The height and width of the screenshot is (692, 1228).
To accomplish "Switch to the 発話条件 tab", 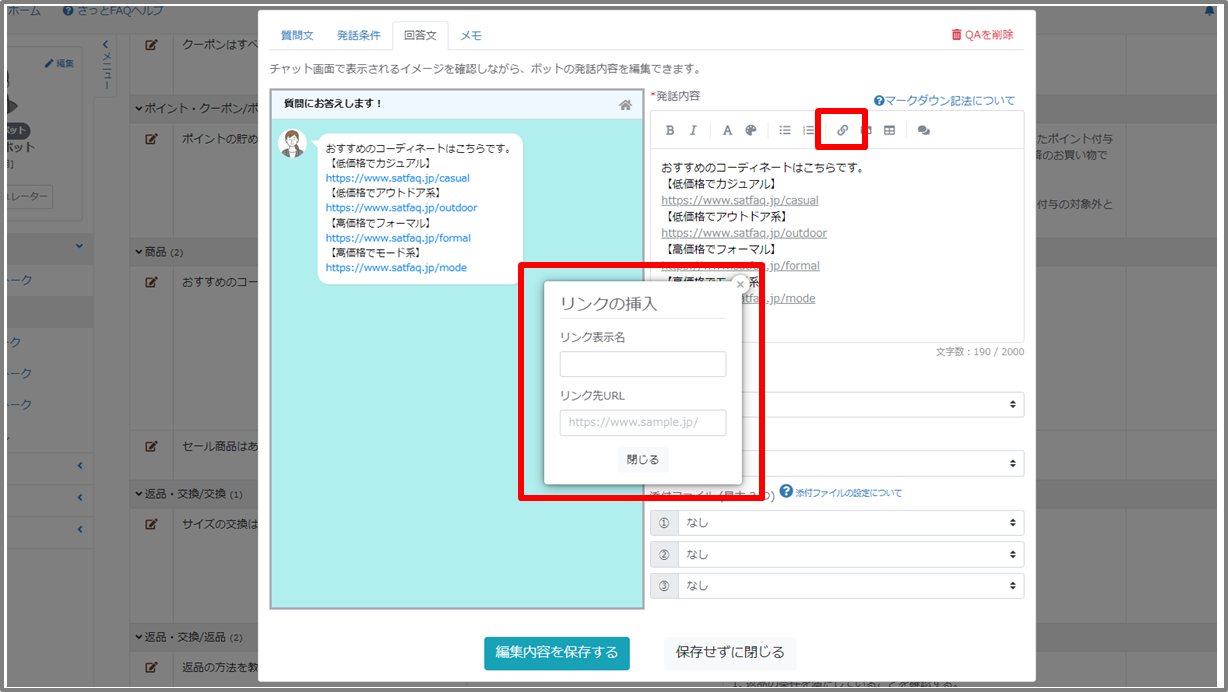I will [x=358, y=35].
